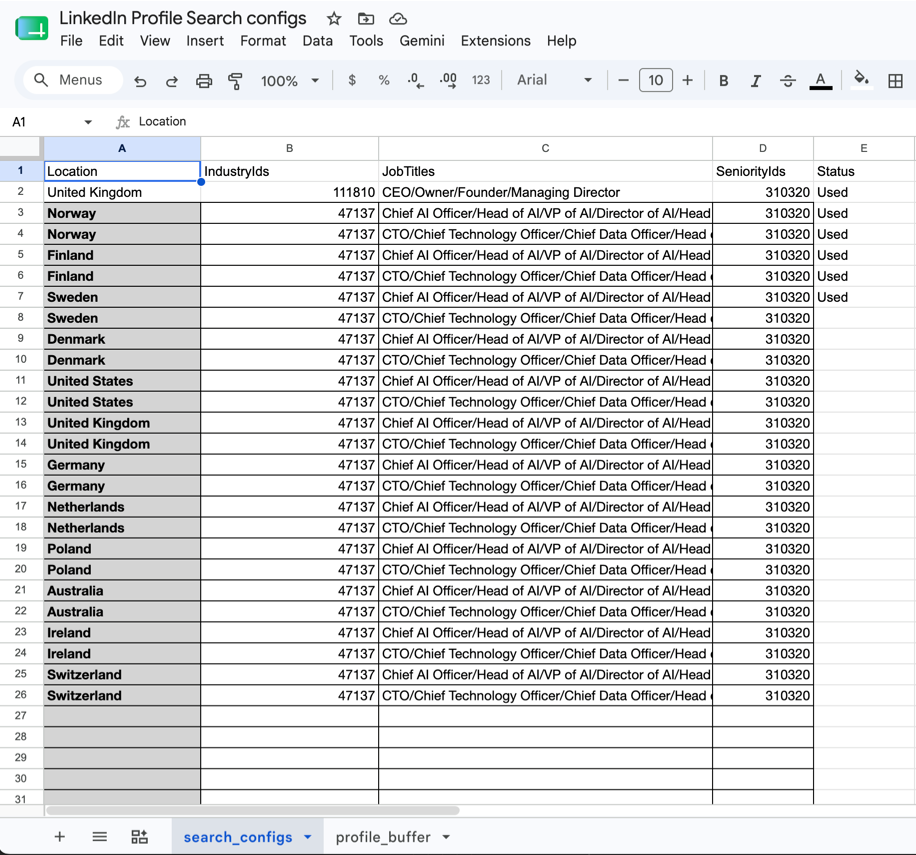916x855 pixels.
Task: Activate the paint format tool
Action: point(235,81)
